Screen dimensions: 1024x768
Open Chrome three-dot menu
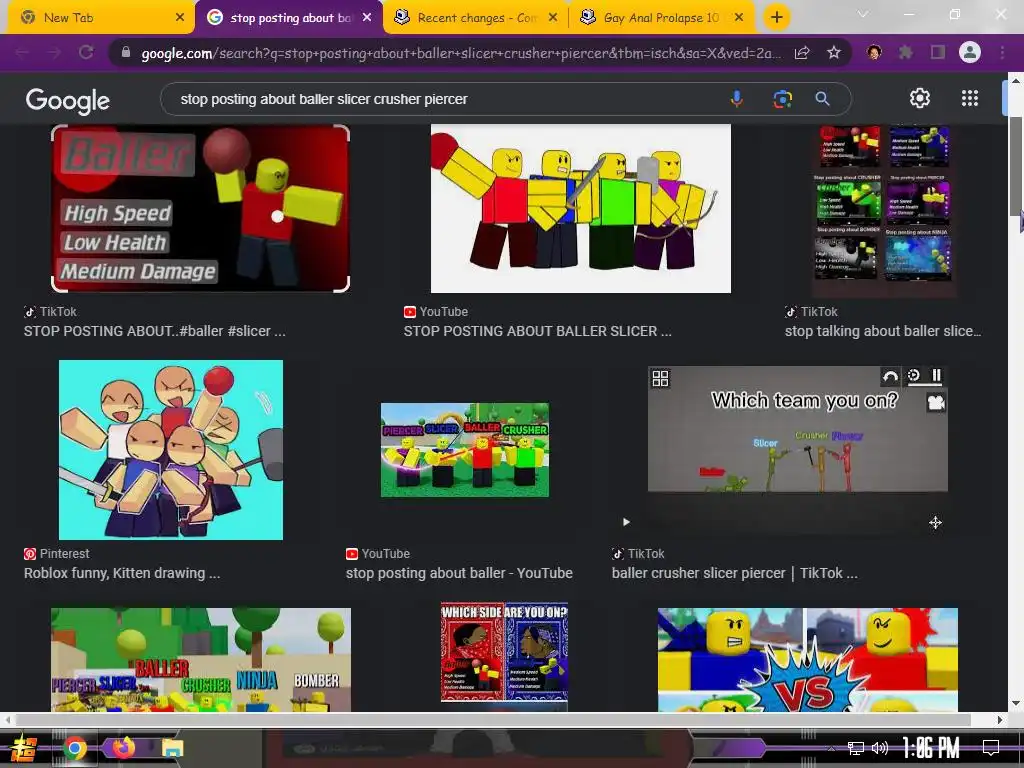click(1002, 52)
